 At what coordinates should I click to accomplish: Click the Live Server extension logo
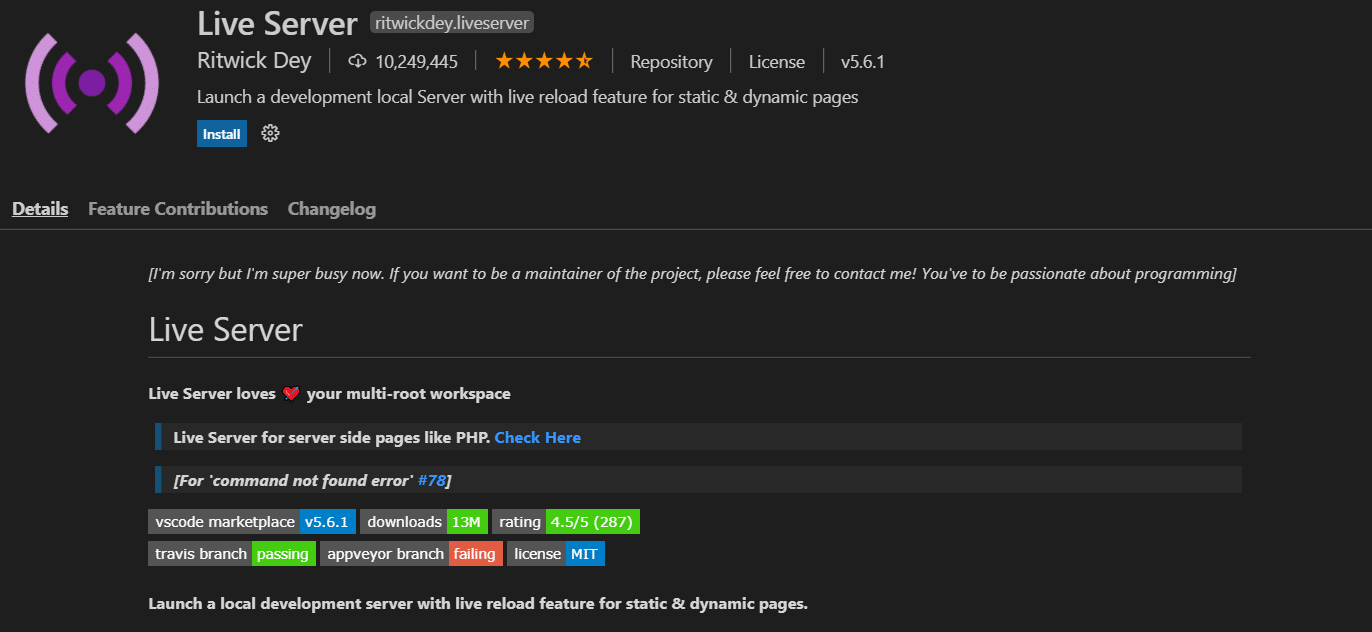91,82
